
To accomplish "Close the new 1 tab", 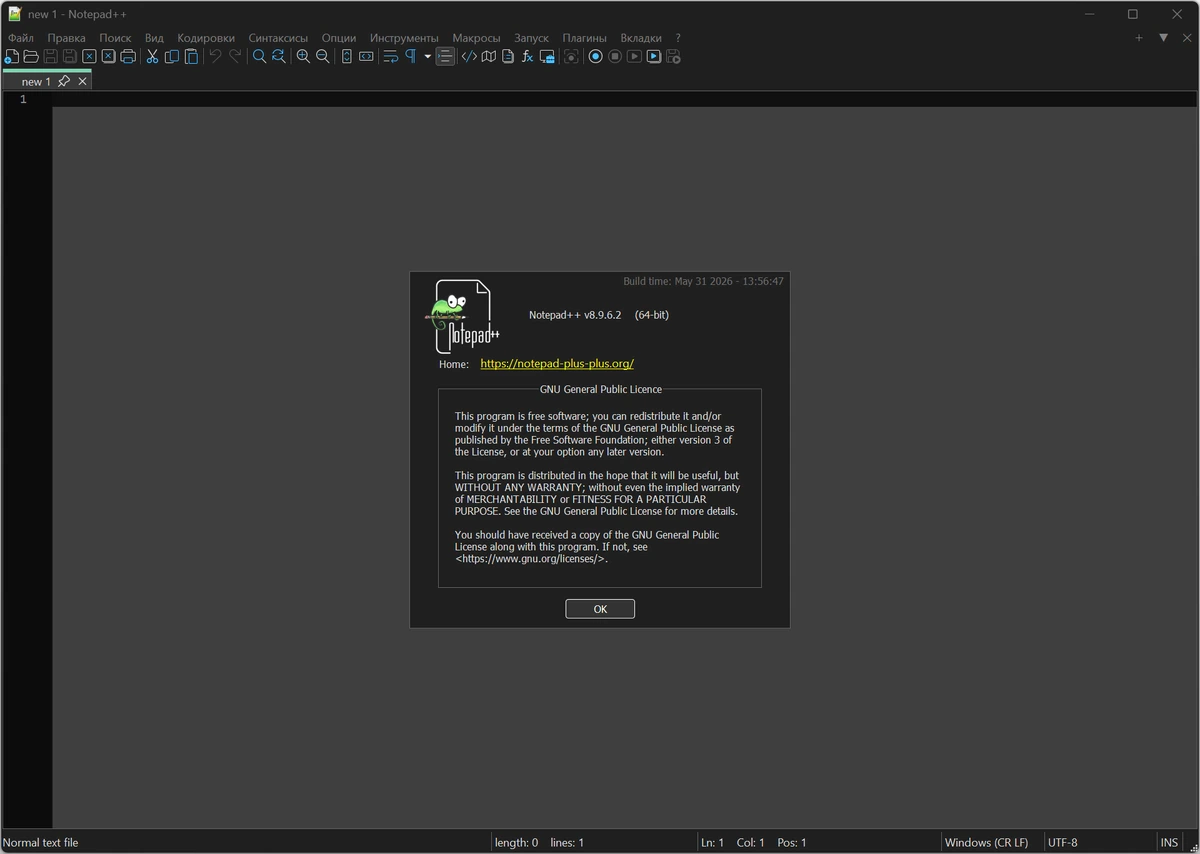I will click(82, 81).
